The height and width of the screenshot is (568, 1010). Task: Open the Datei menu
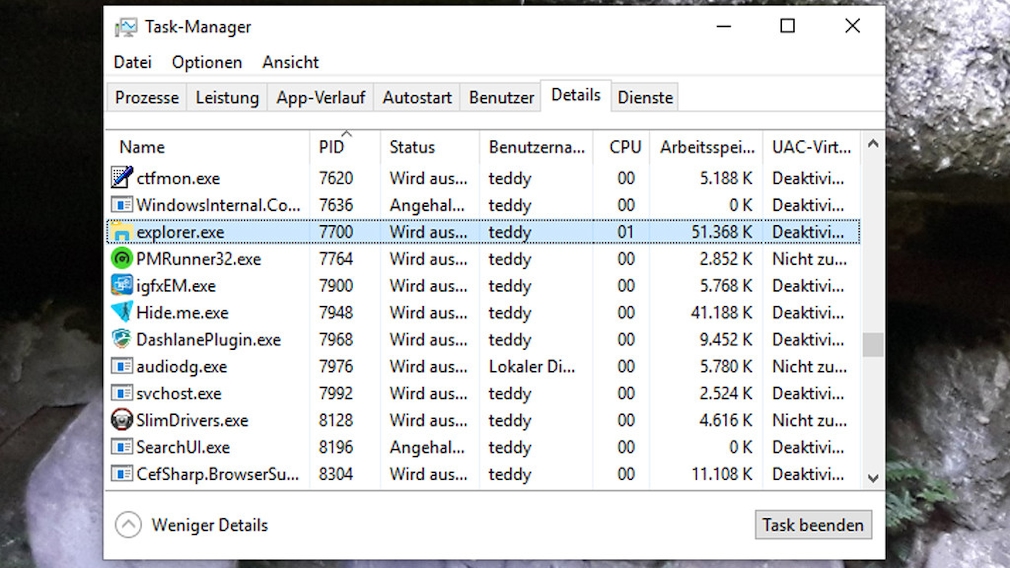tap(133, 62)
